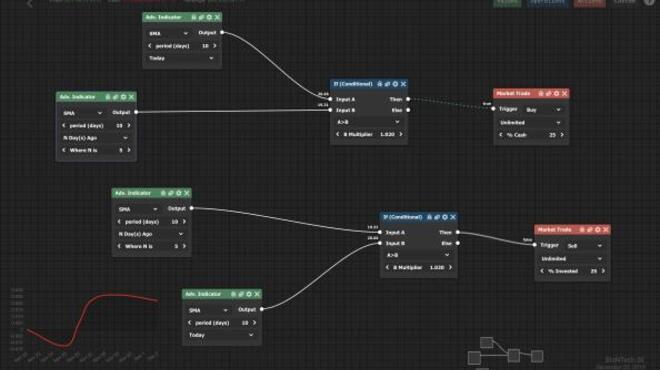Open Today dropdown in topmost Adv. Indicator node

point(181,58)
